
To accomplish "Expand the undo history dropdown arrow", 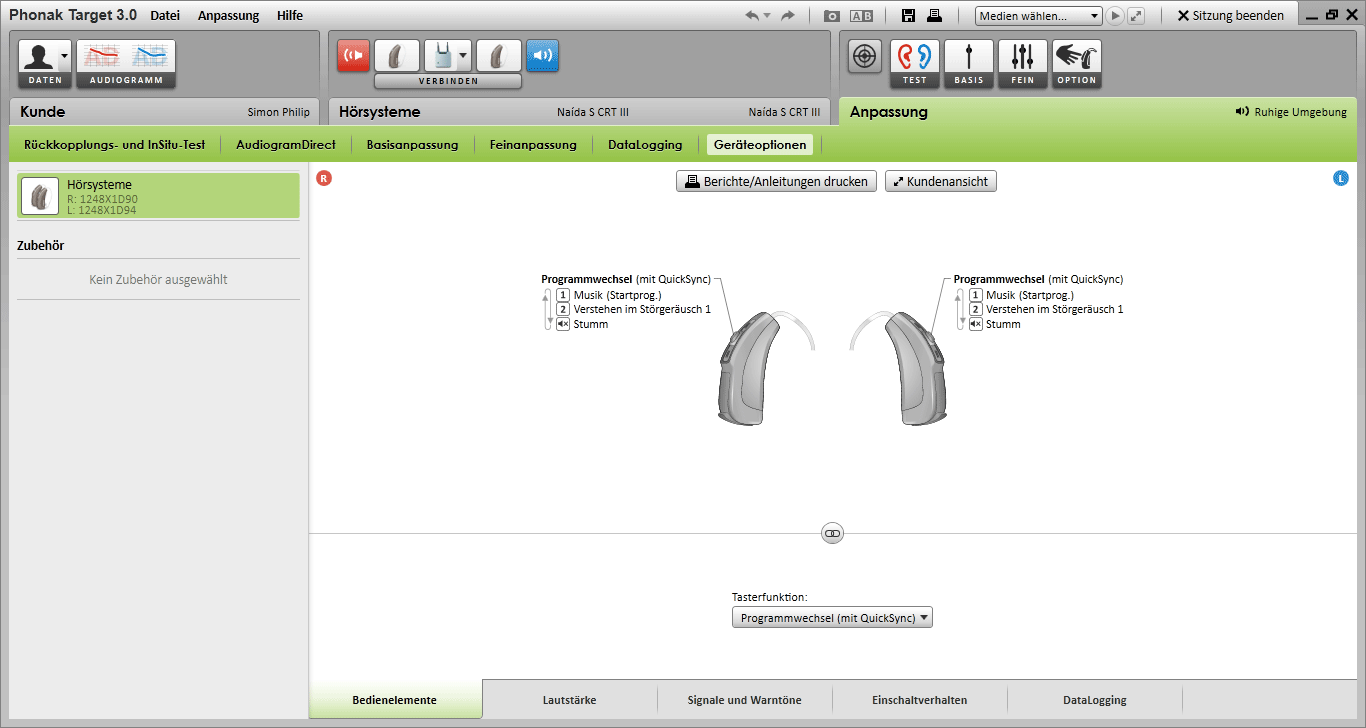I will point(767,16).
